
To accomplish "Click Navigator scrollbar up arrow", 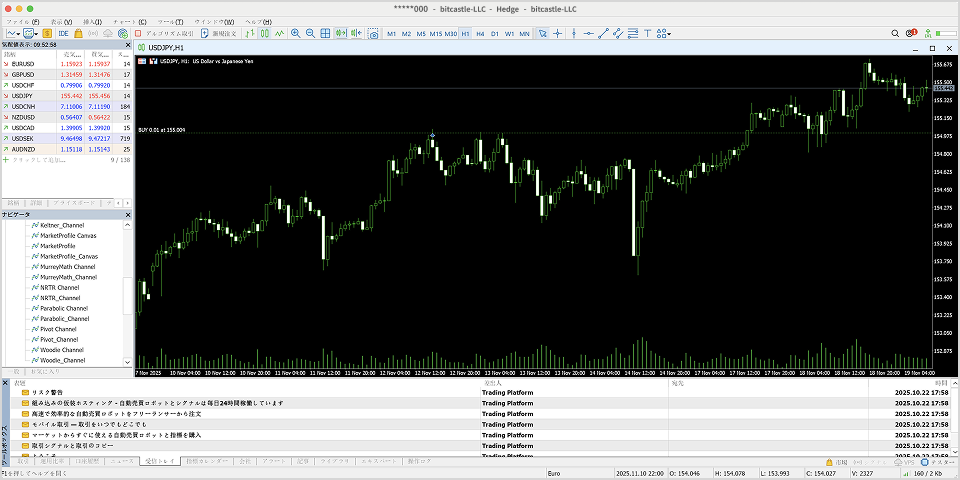I will coord(127,225).
